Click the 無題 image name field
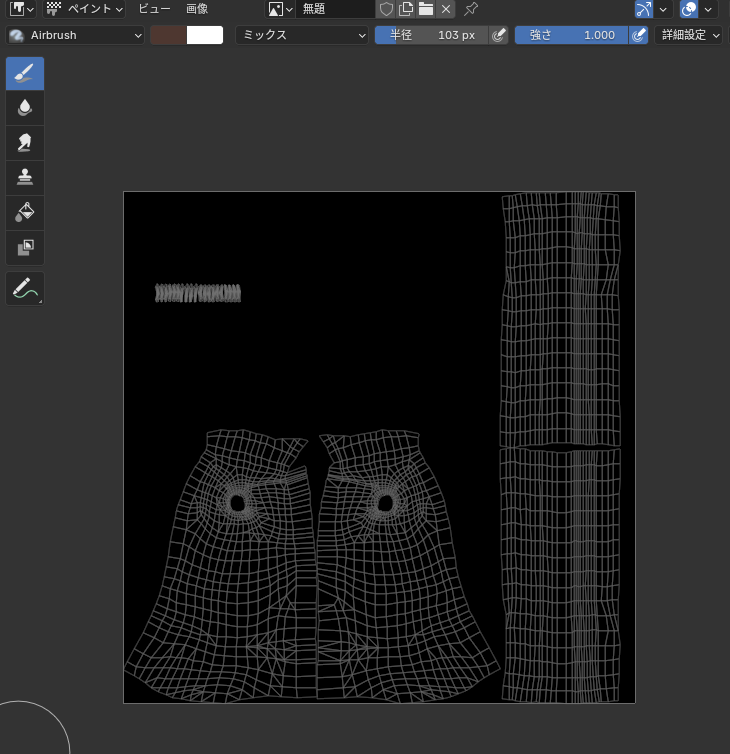The image size is (730, 754). [335, 9]
